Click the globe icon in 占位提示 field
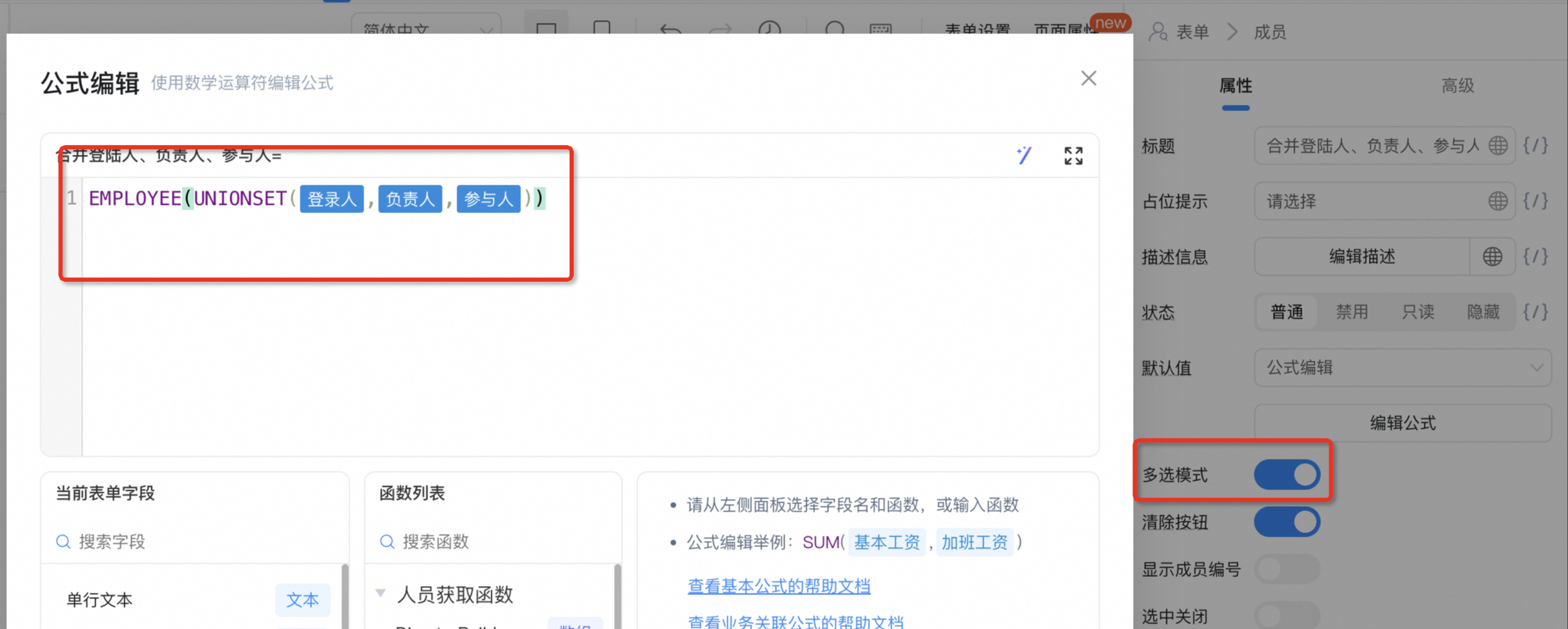The height and width of the screenshot is (629, 1568). point(1498,201)
